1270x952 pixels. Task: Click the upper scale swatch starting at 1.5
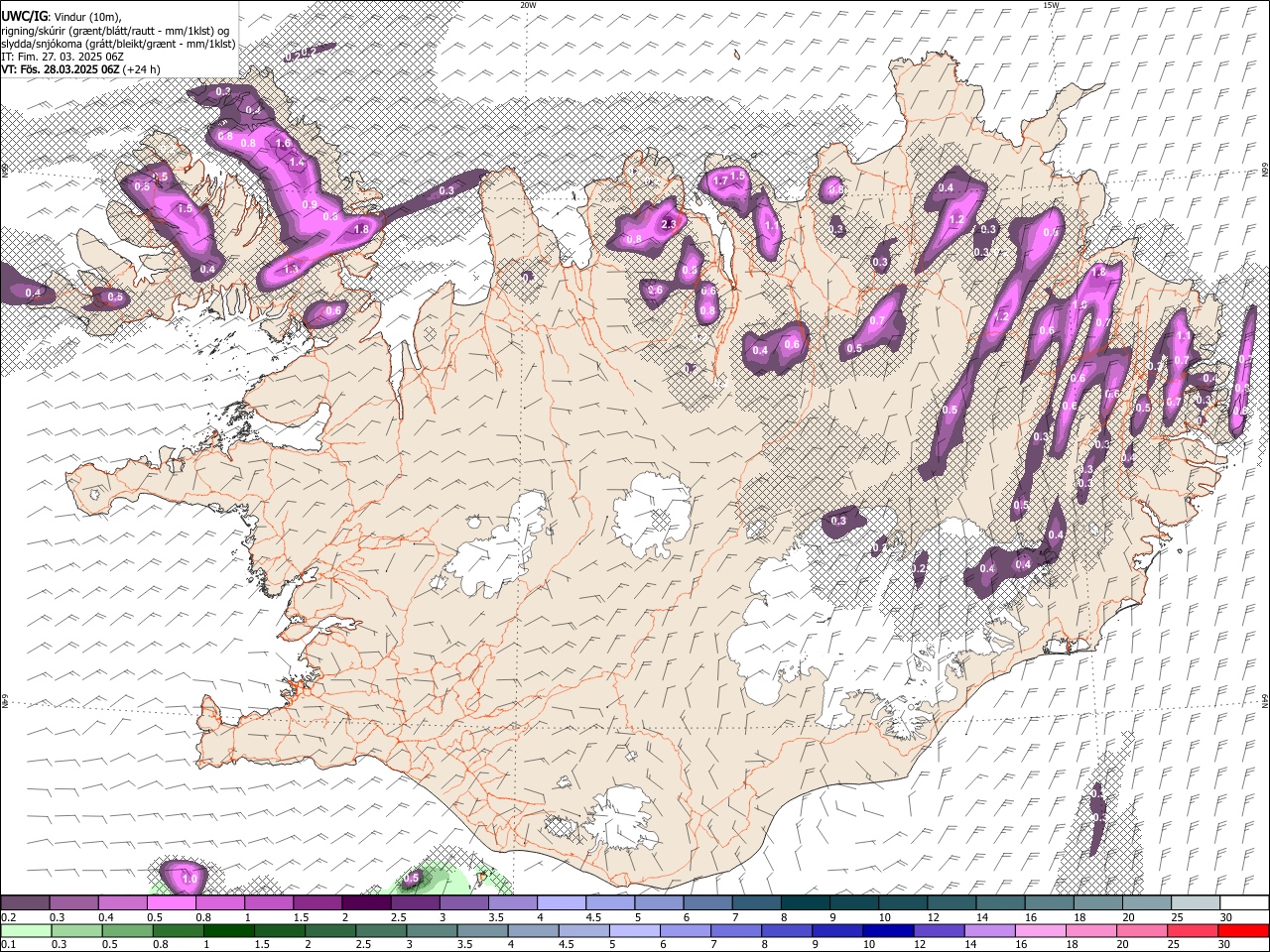coord(317,903)
